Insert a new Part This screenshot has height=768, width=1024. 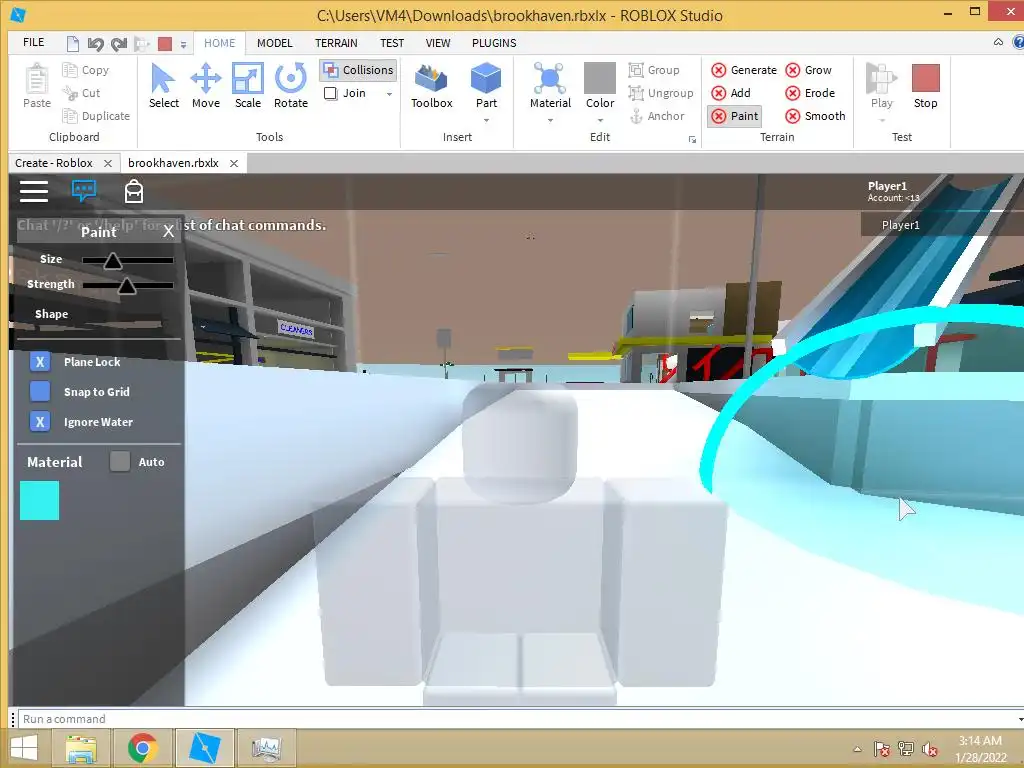486,86
